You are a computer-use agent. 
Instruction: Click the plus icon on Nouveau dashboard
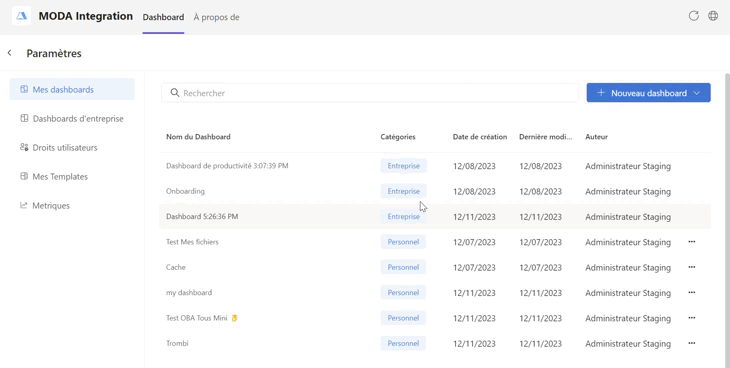[x=601, y=93]
